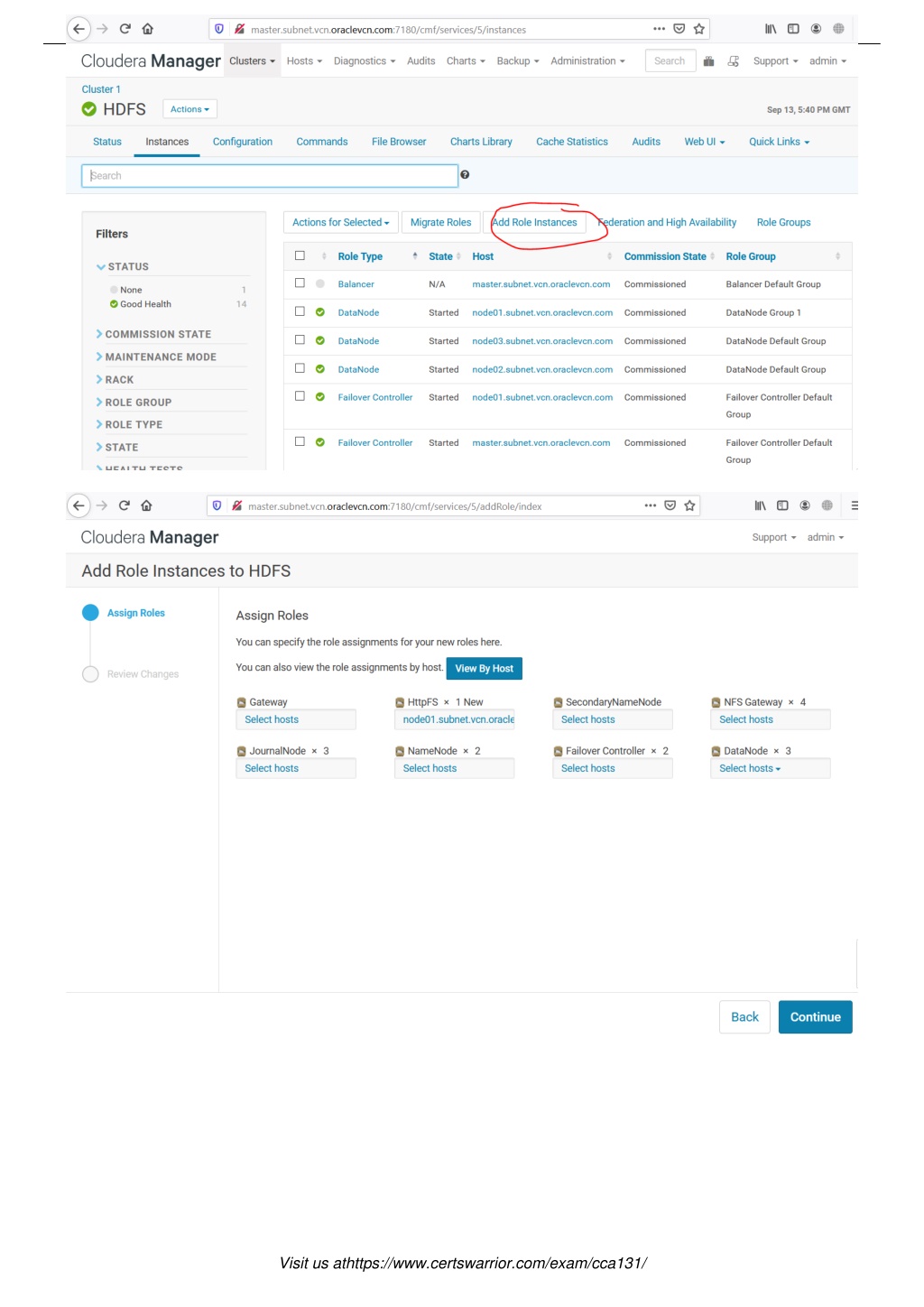Open running commands icon beside Support
The image size is (924, 1307).
[734, 61]
